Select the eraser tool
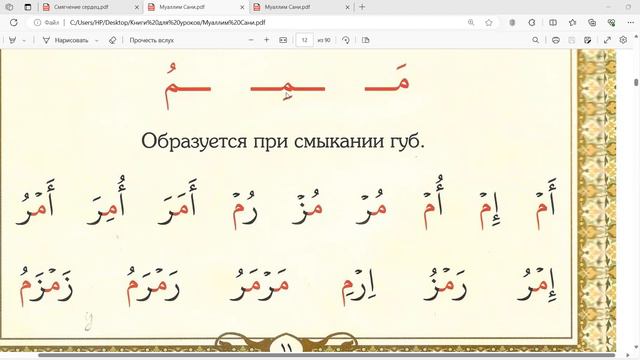This screenshot has height=360, width=640. (112, 40)
